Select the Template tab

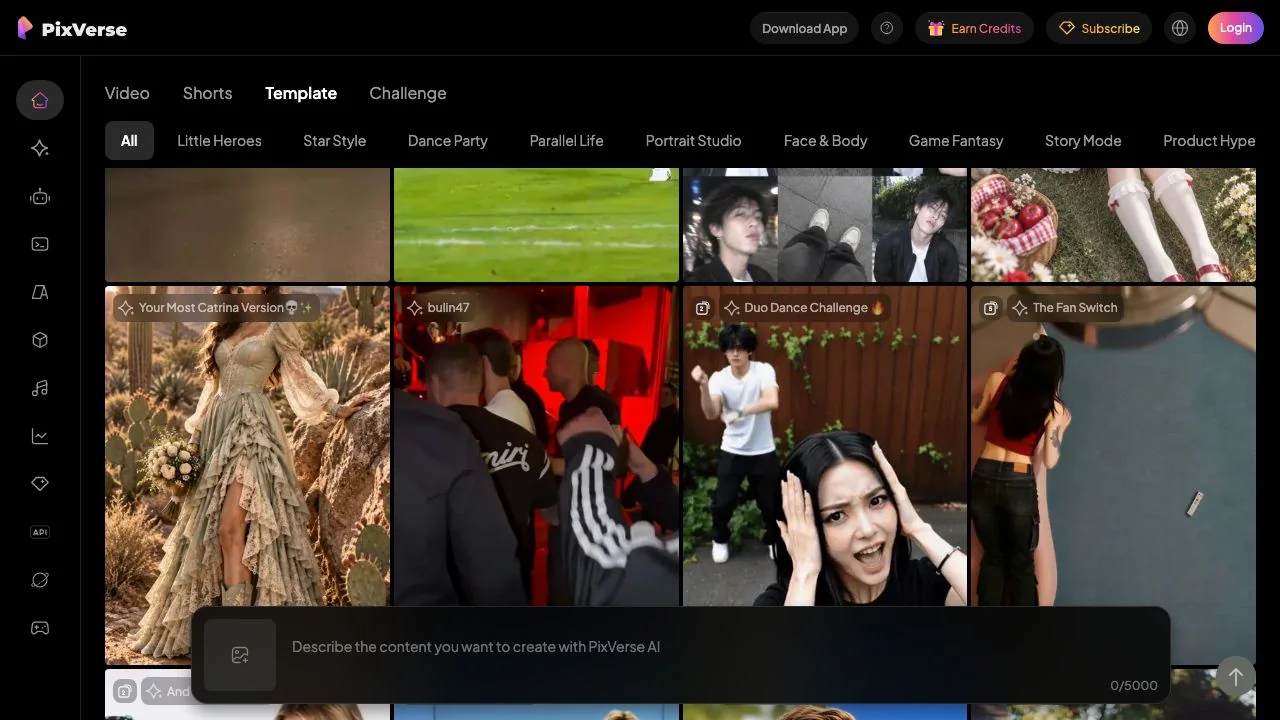301,93
